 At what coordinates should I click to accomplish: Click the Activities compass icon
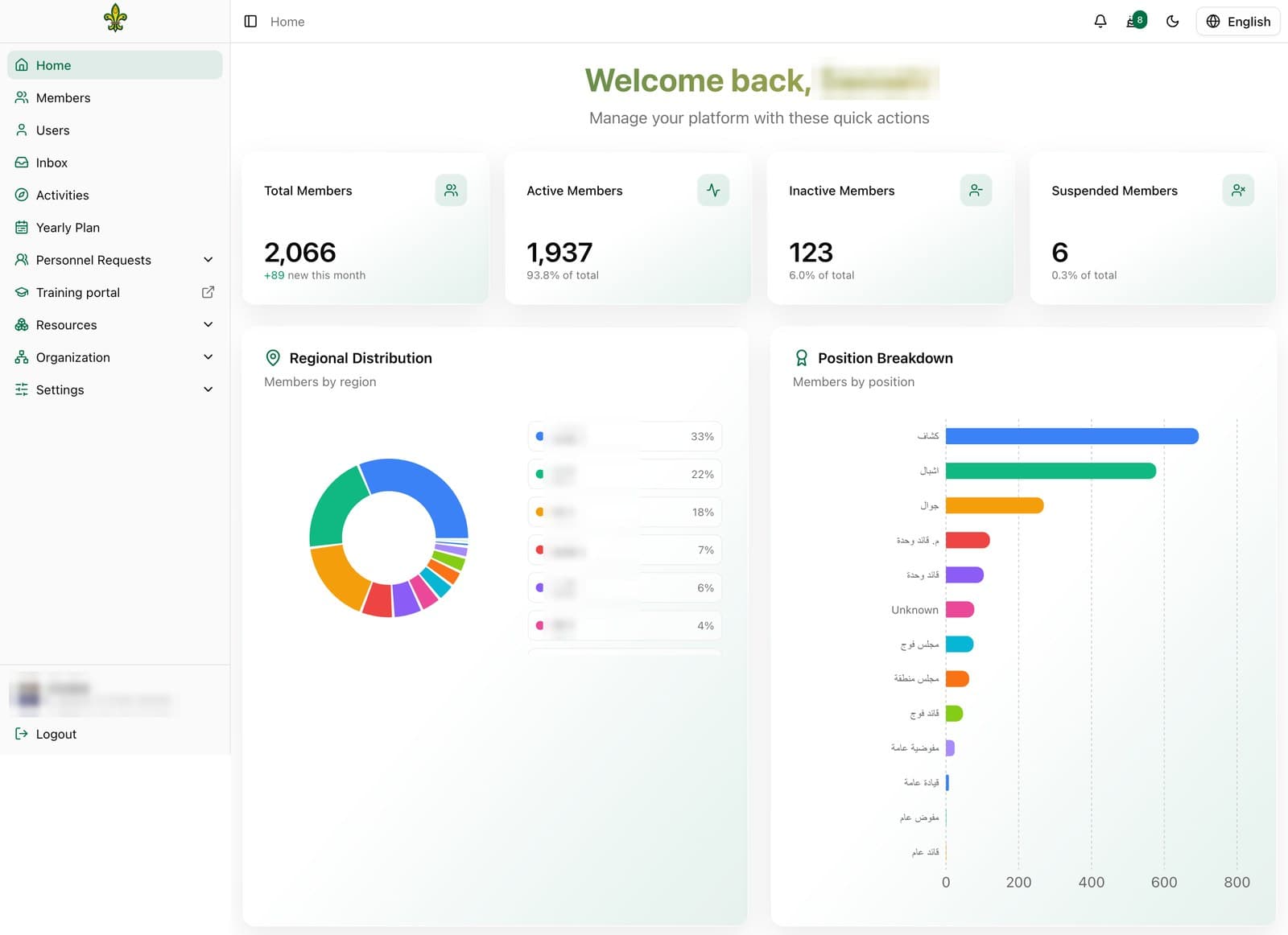click(x=22, y=195)
